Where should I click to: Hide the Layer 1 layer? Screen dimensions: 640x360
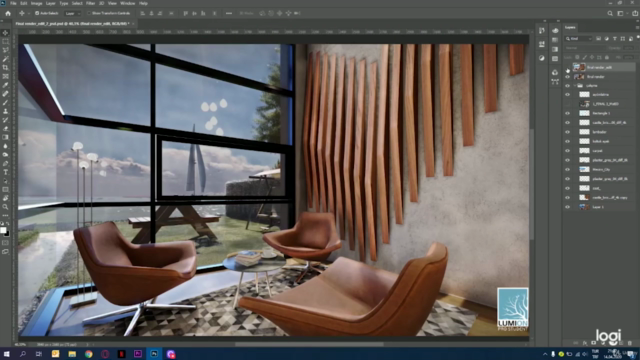(567, 207)
